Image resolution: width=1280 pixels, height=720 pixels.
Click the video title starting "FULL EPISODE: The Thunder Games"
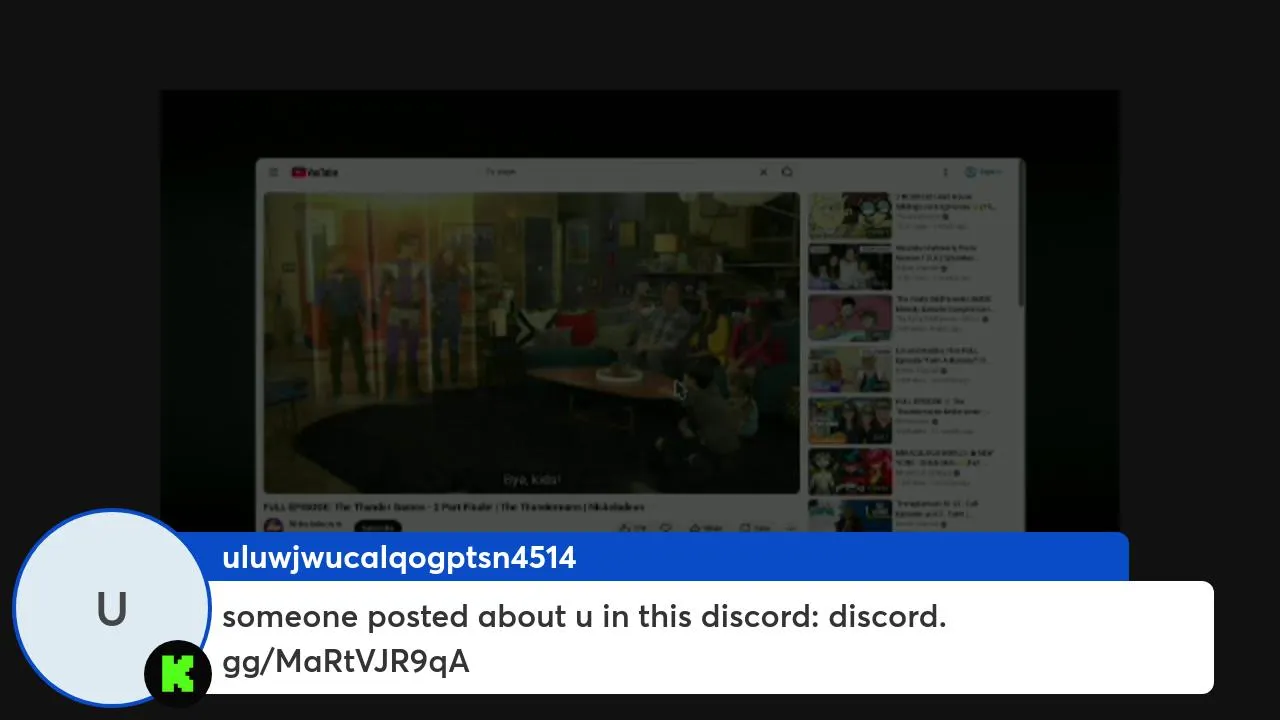point(453,507)
